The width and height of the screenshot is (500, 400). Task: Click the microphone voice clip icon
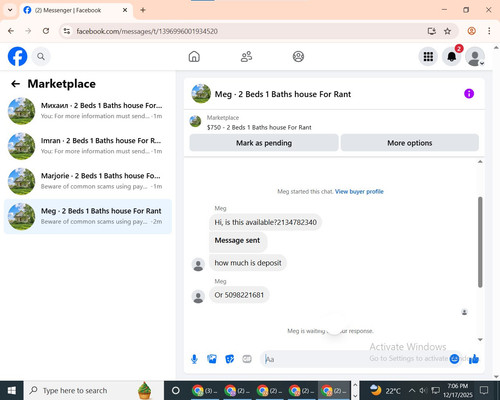pos(194,359)
